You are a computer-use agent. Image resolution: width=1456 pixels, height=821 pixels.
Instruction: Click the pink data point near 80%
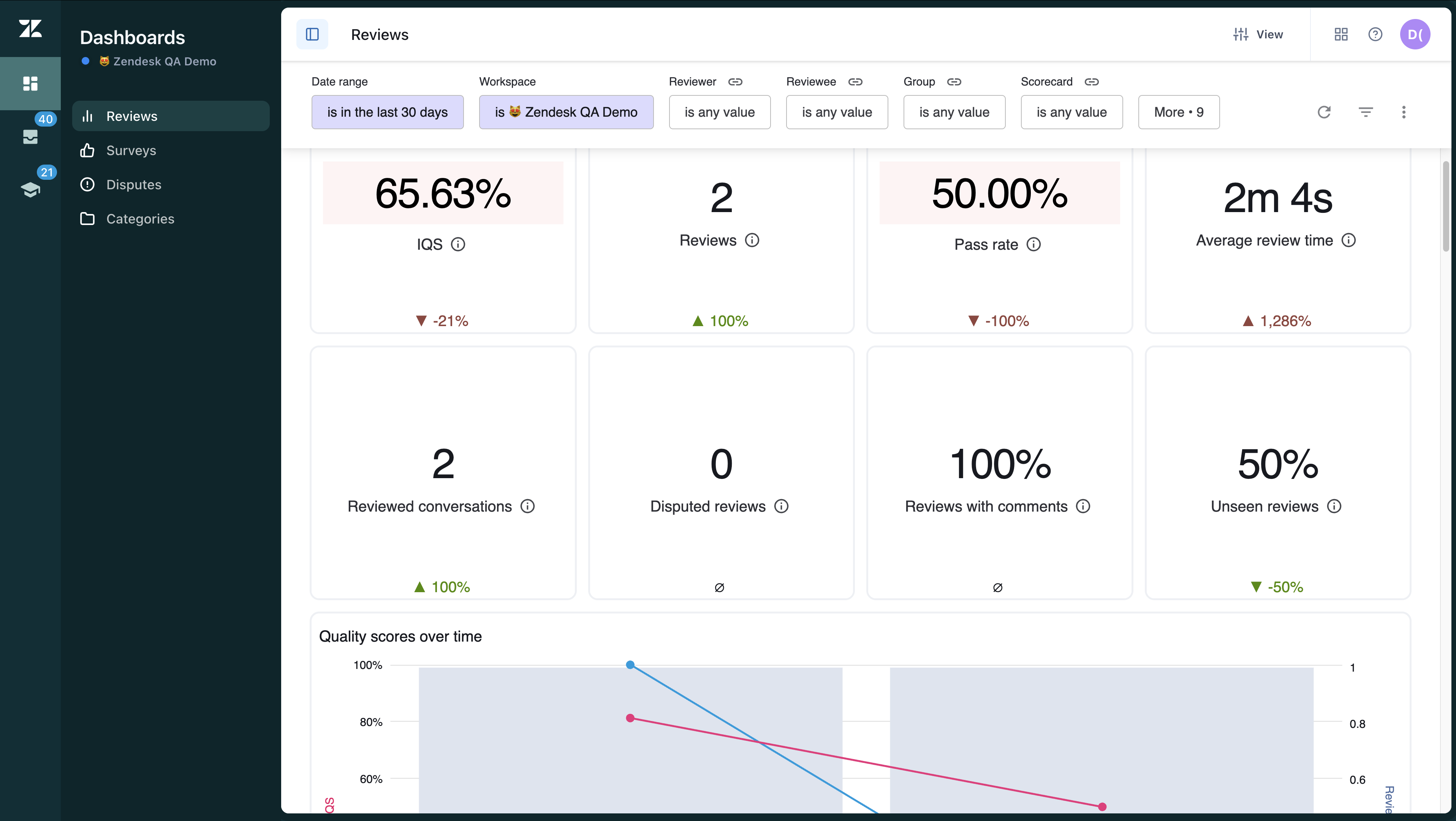click(630, 718)
